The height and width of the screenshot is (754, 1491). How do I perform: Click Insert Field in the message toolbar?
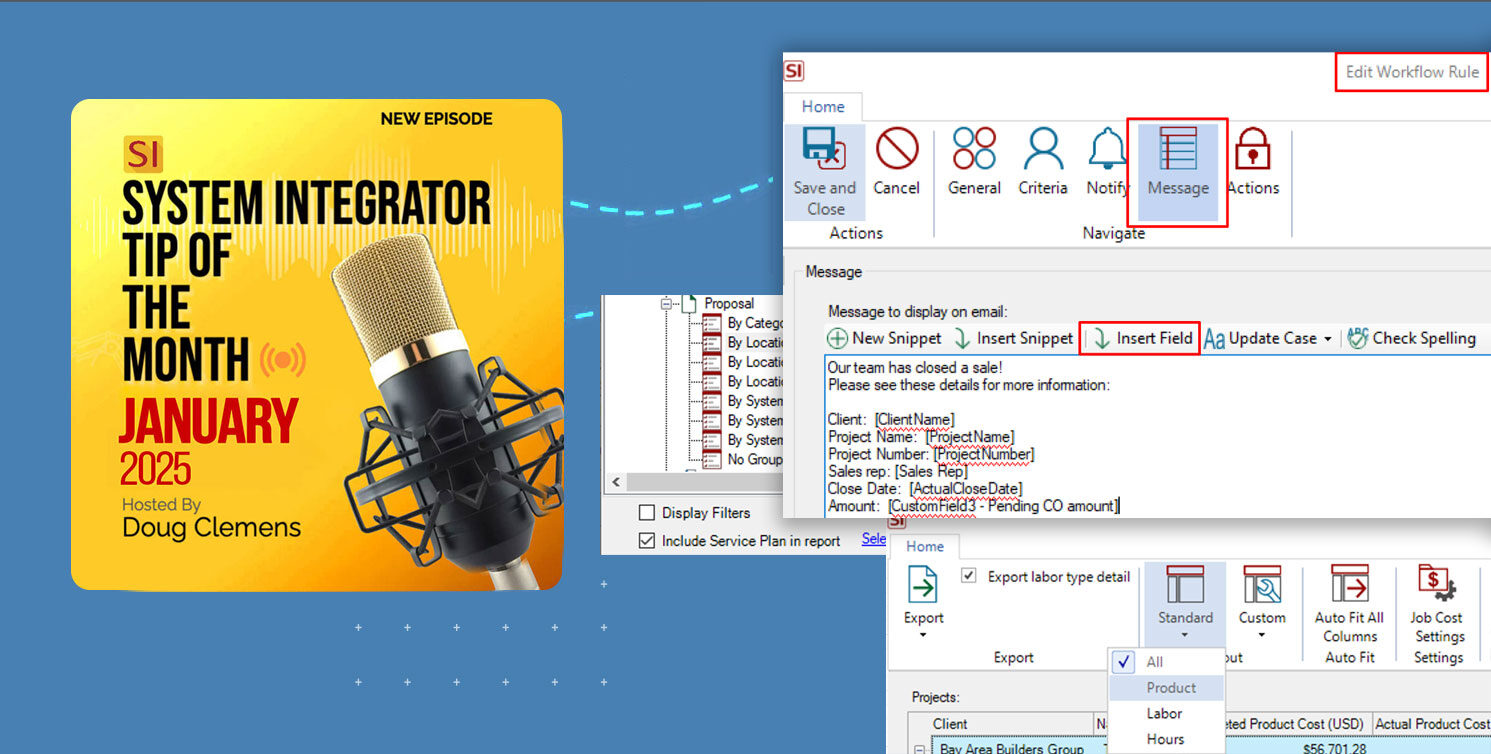click(1141, 338)
